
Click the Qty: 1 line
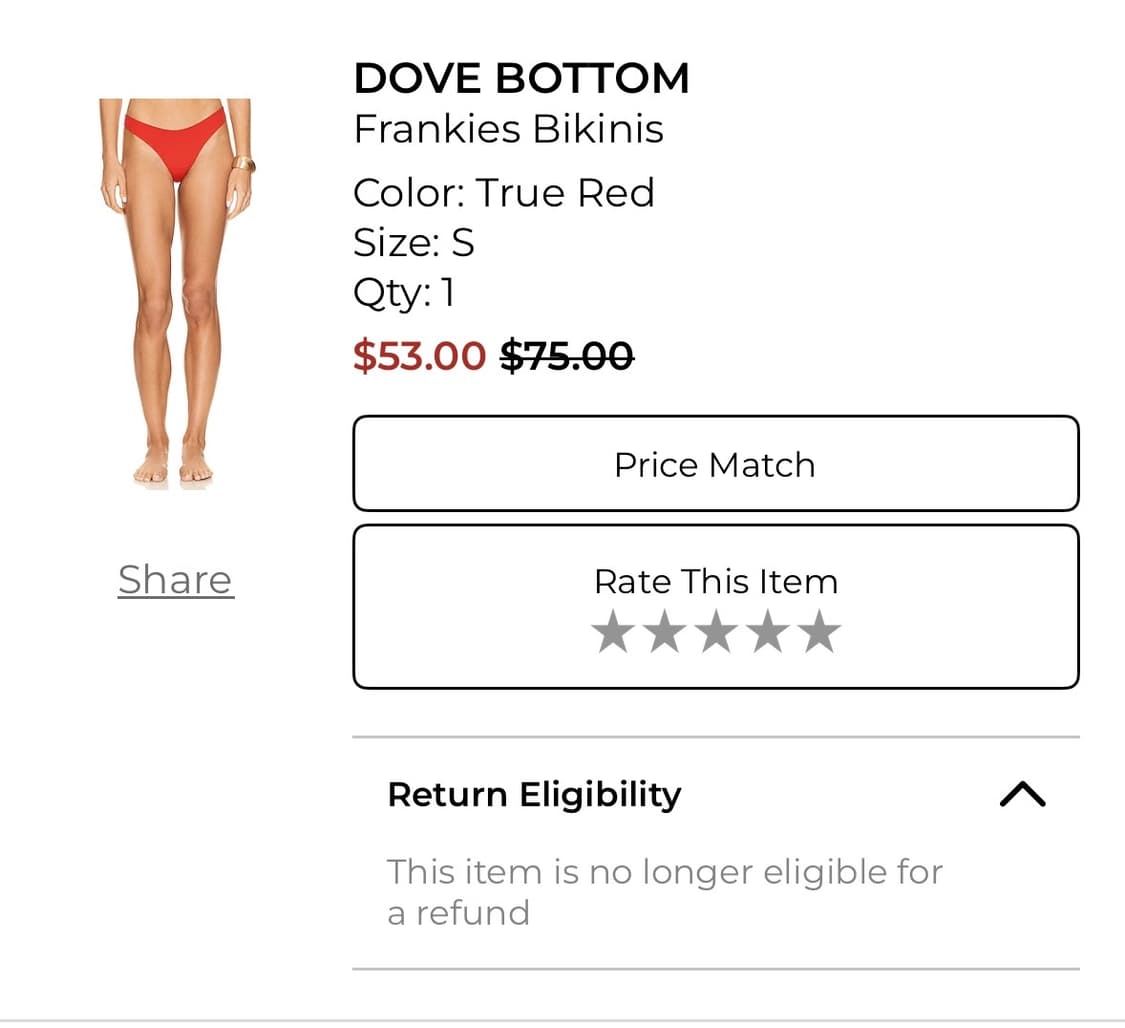(404, 292)
